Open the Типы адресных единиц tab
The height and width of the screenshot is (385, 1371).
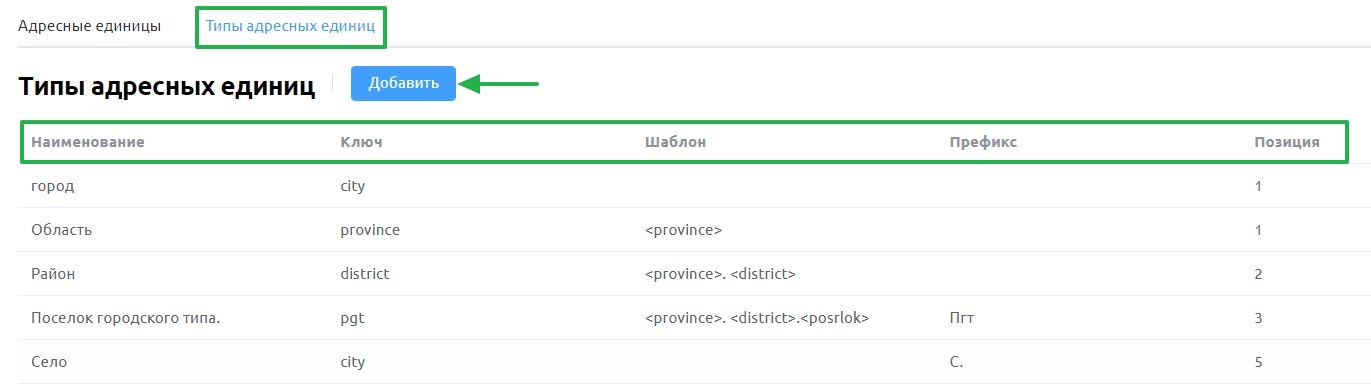point(290,26)
